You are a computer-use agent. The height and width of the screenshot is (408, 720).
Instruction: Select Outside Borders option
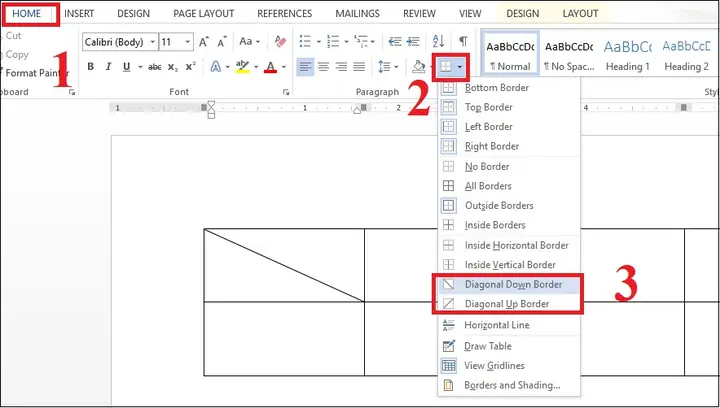coord(509,206)
